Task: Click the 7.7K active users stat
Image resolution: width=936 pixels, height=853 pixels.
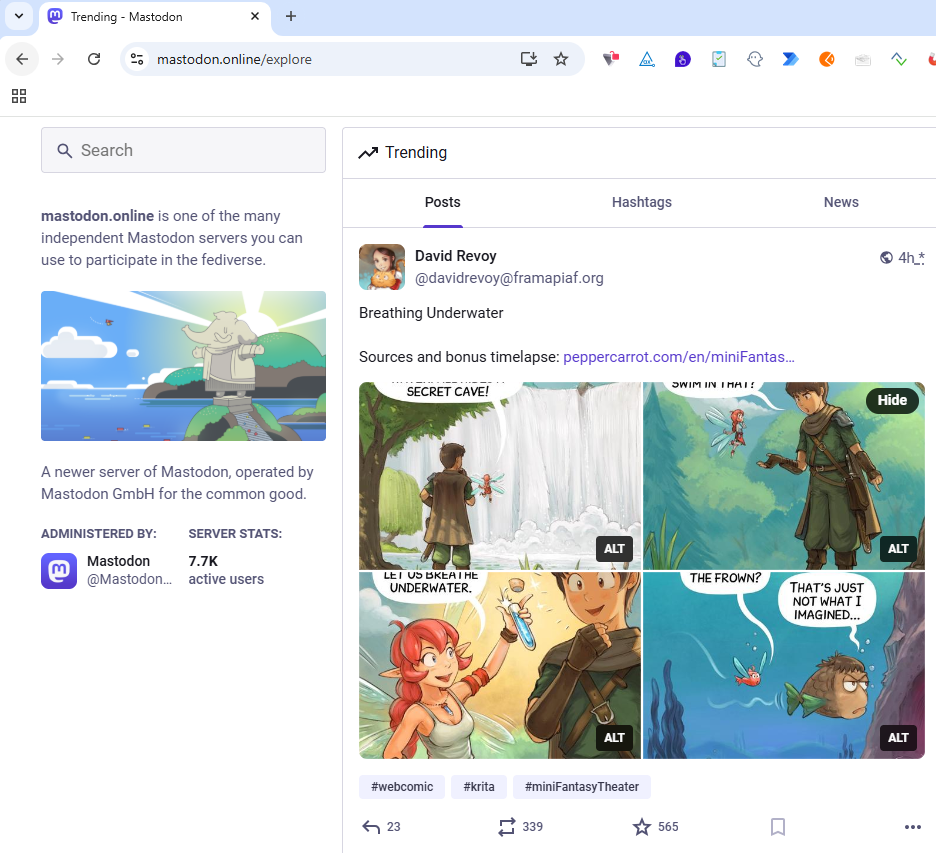Action: 226,570
